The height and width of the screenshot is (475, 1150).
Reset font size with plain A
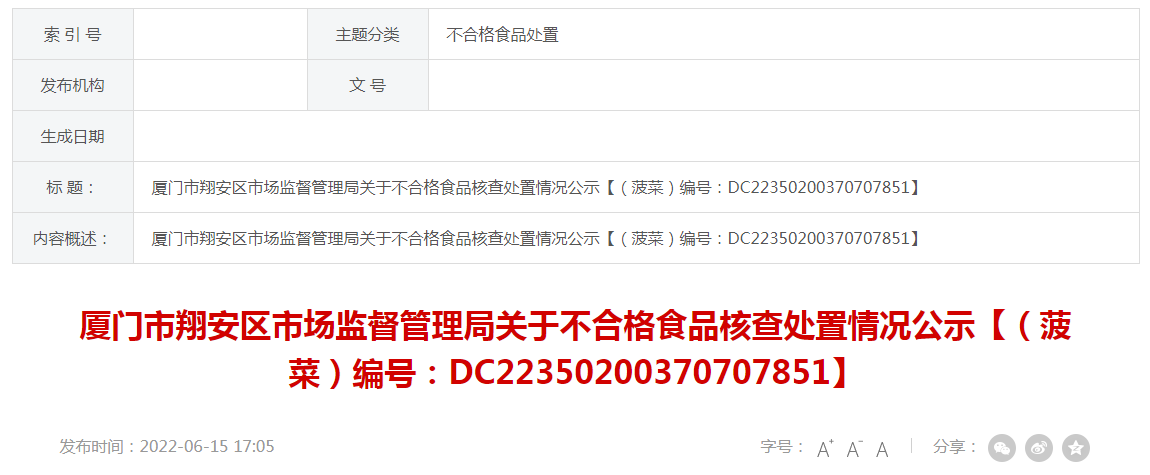(882, 449)
